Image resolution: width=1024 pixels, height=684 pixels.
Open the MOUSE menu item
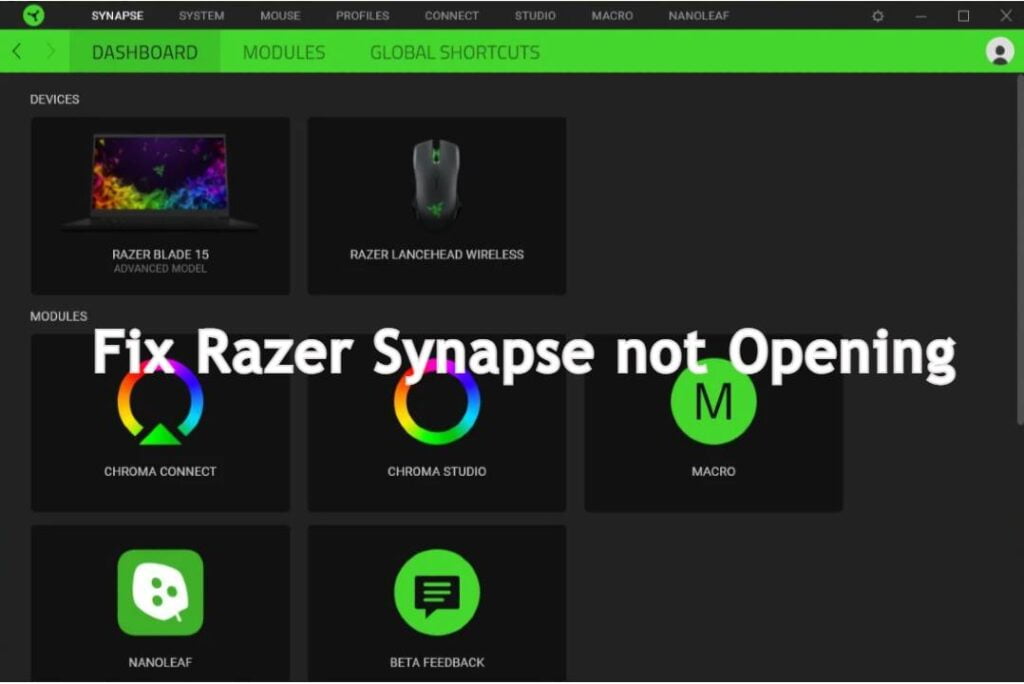tap(279, 15)
